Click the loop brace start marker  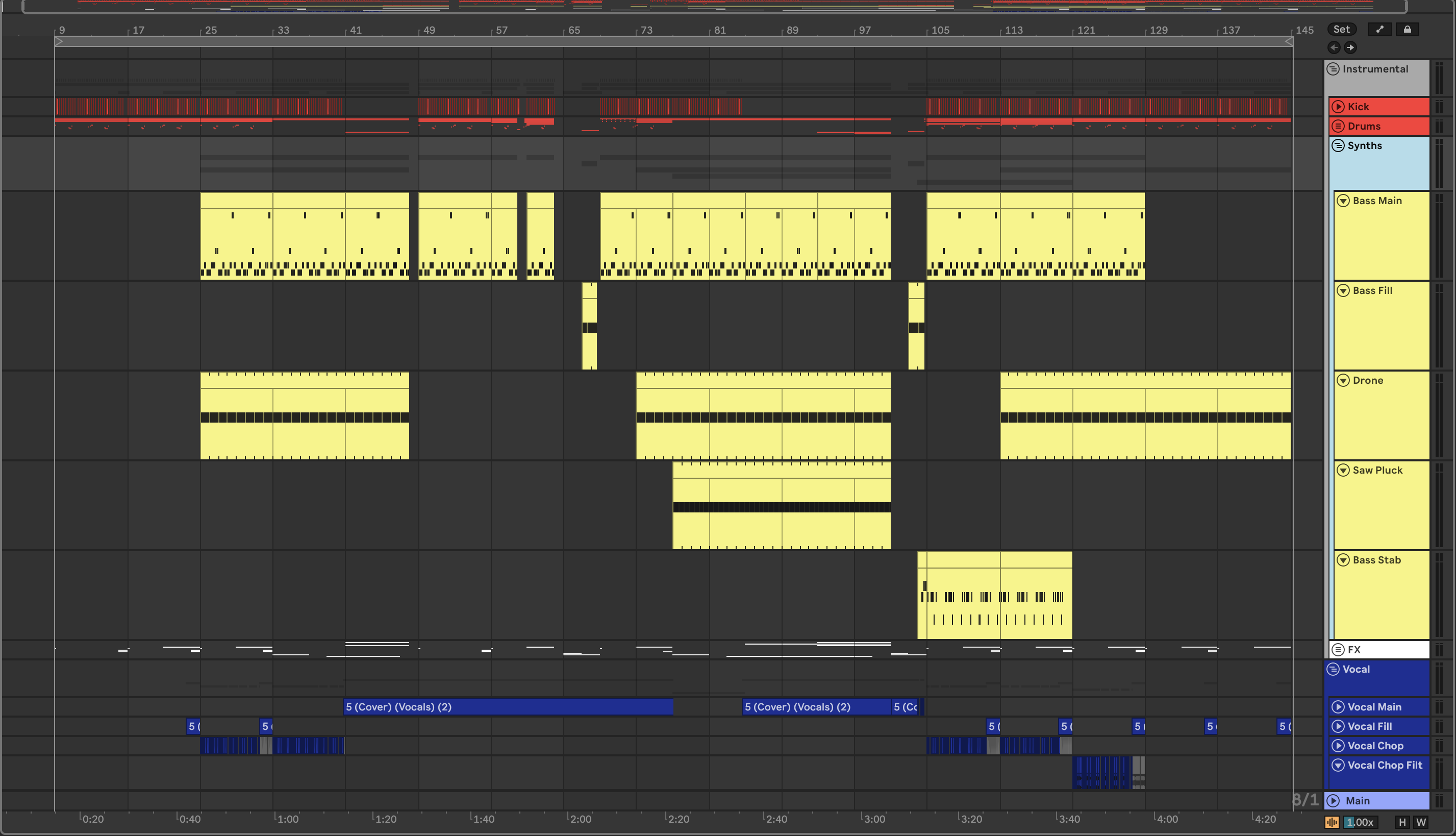pos(59,42)
